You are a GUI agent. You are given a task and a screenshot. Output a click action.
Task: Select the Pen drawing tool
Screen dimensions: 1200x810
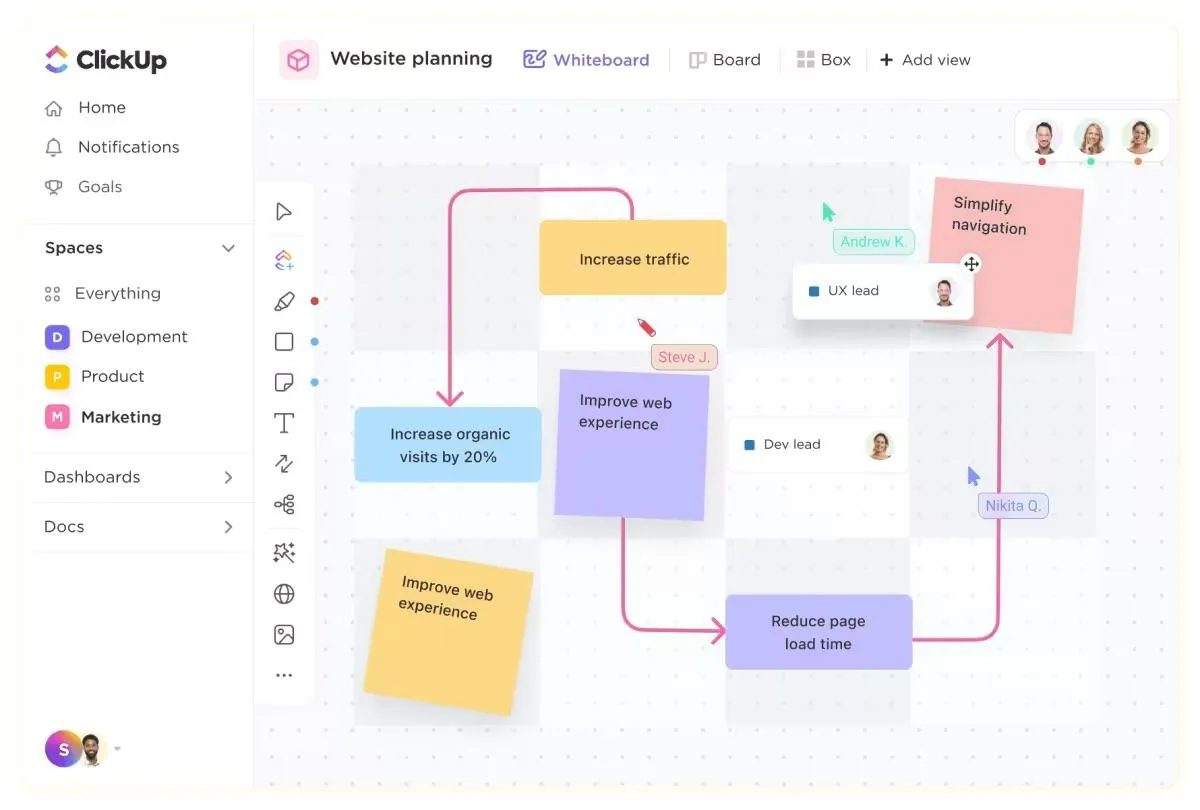point(284,301)
